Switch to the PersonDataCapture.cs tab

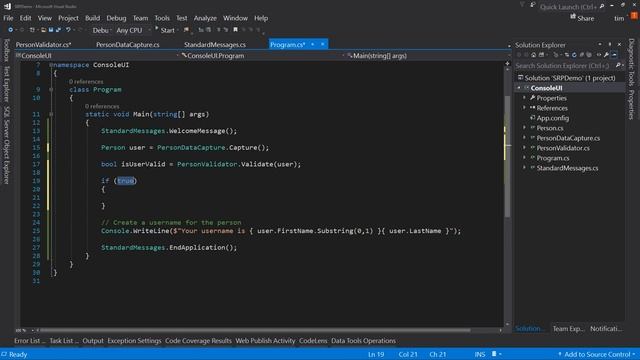point(128,44)
